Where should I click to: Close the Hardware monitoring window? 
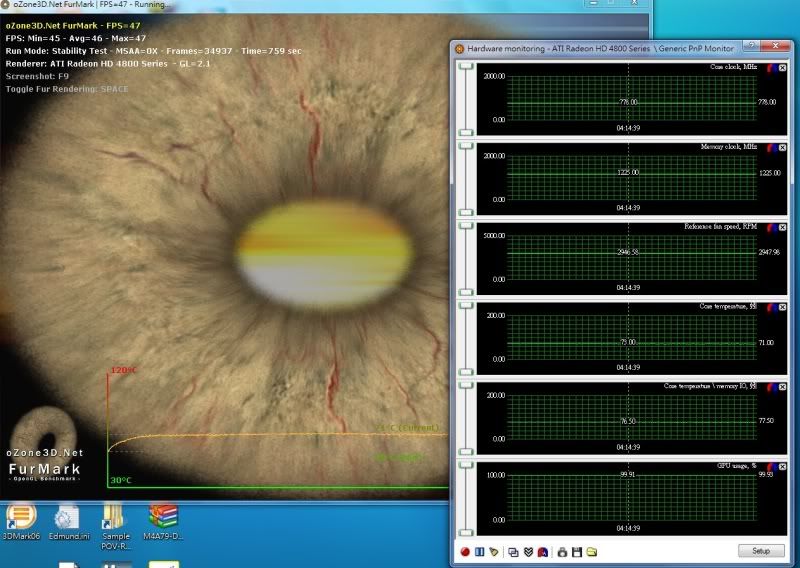coord(775,46)
